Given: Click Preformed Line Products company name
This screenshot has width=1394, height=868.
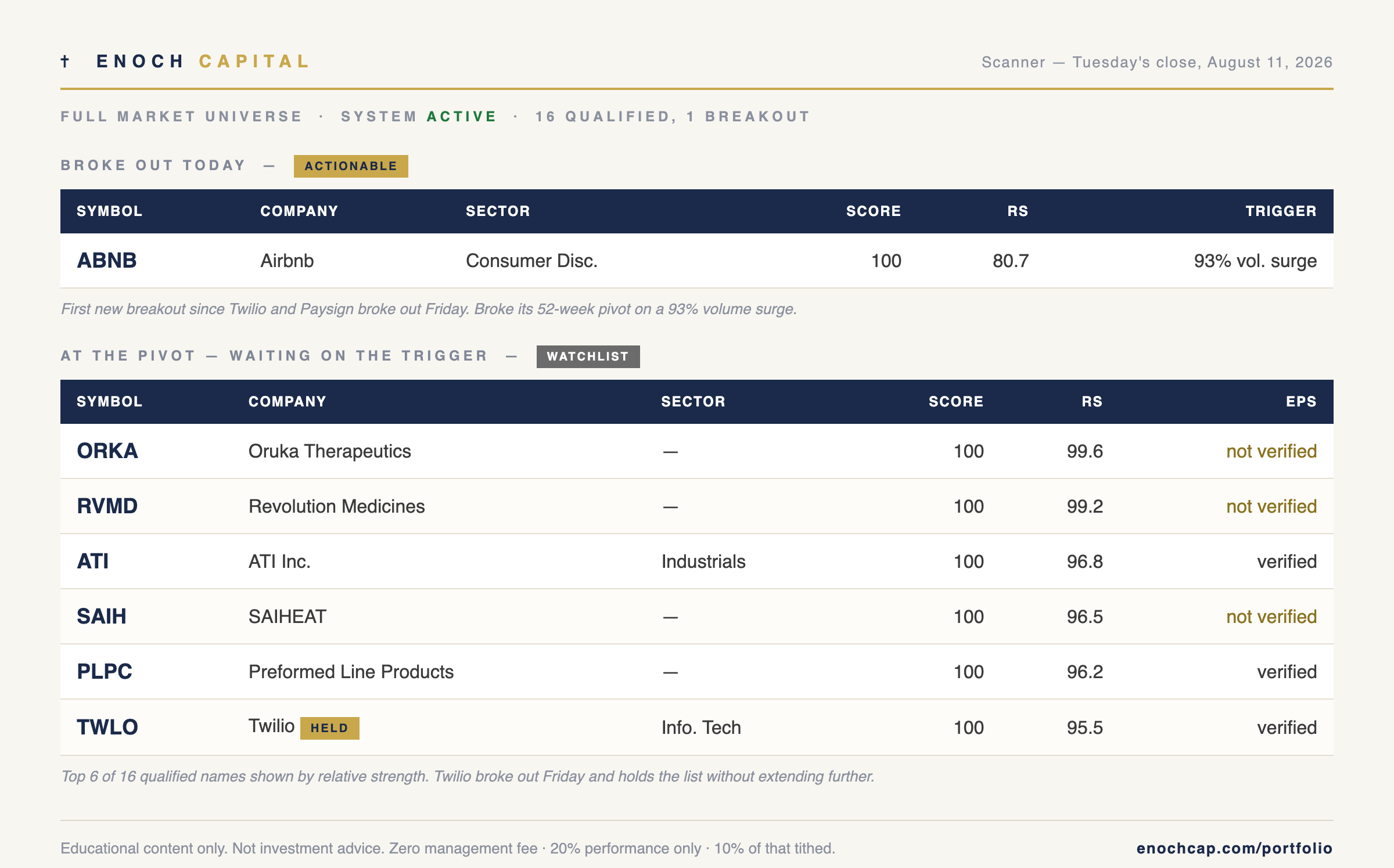Looking at the screenshot, I should [x=351, y=672].
